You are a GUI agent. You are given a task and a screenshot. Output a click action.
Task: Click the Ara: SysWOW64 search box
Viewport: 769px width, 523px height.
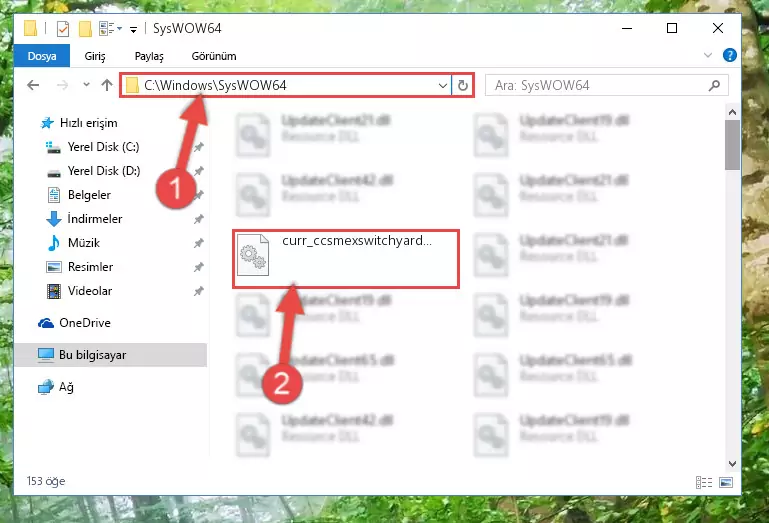coord(607,85)
